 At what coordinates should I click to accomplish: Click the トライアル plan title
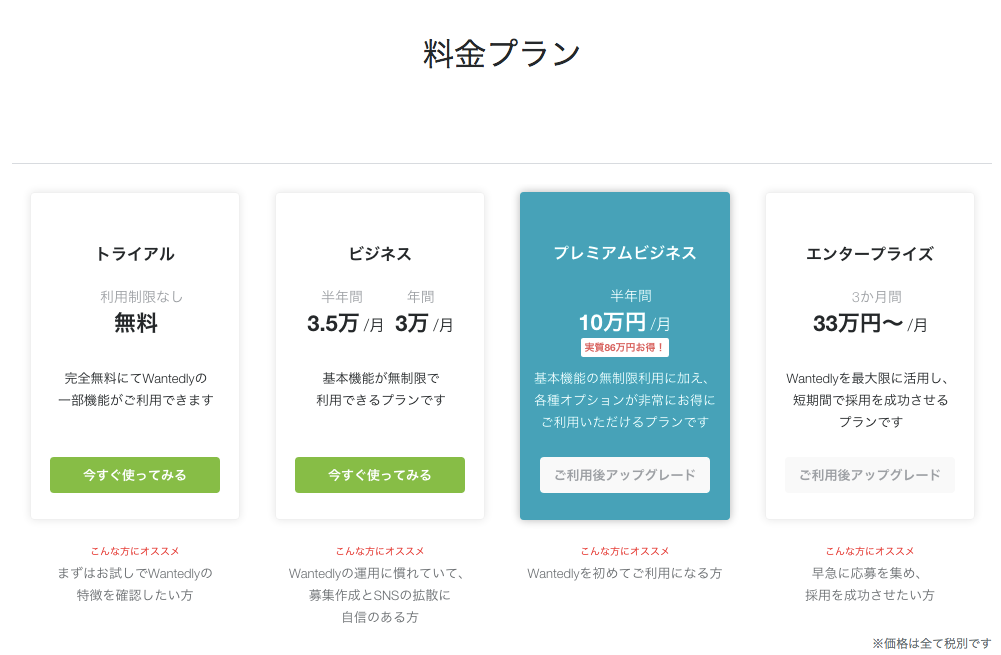(135, 253)
